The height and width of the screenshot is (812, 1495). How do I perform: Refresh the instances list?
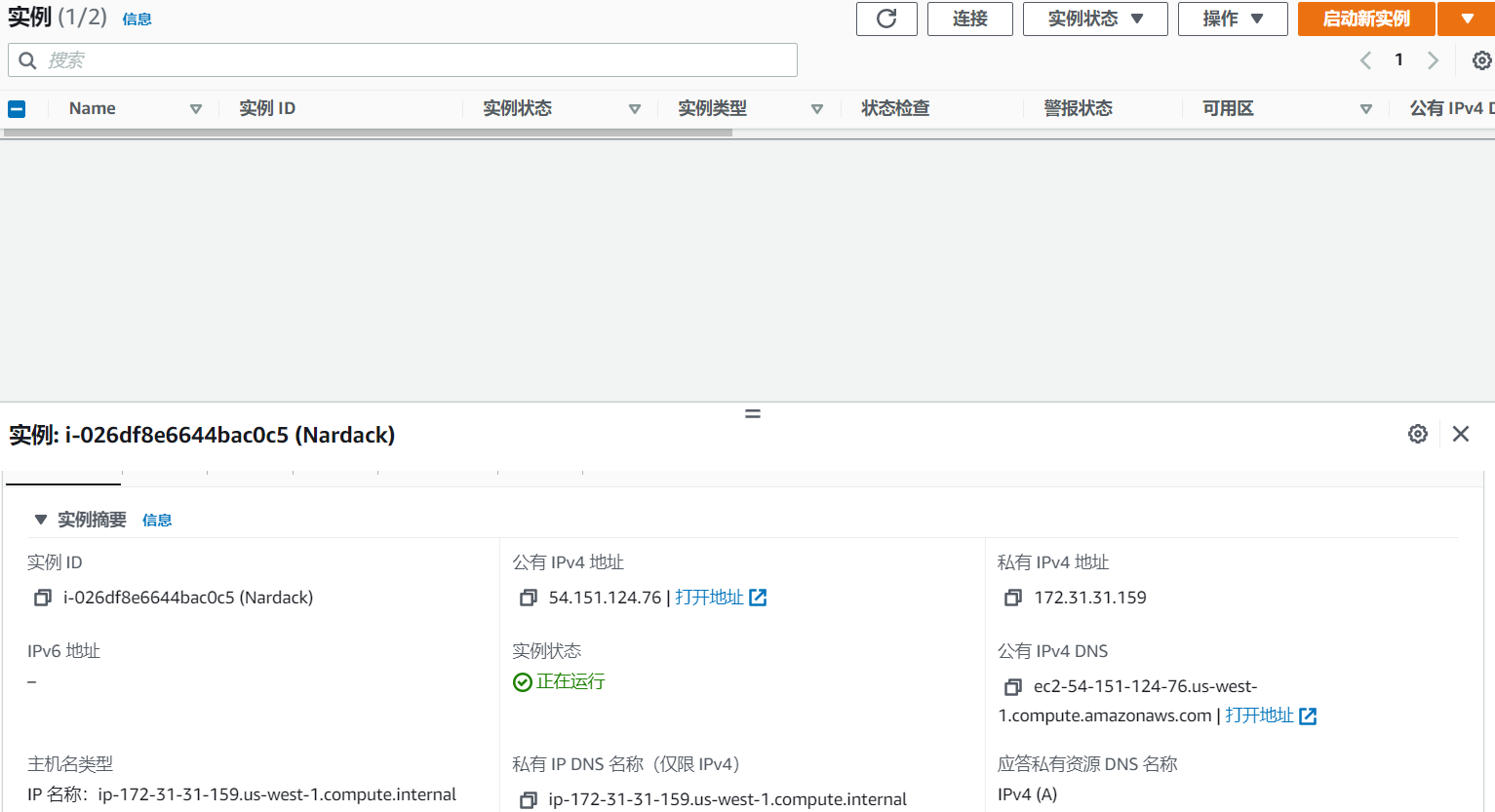pos(886,19)
